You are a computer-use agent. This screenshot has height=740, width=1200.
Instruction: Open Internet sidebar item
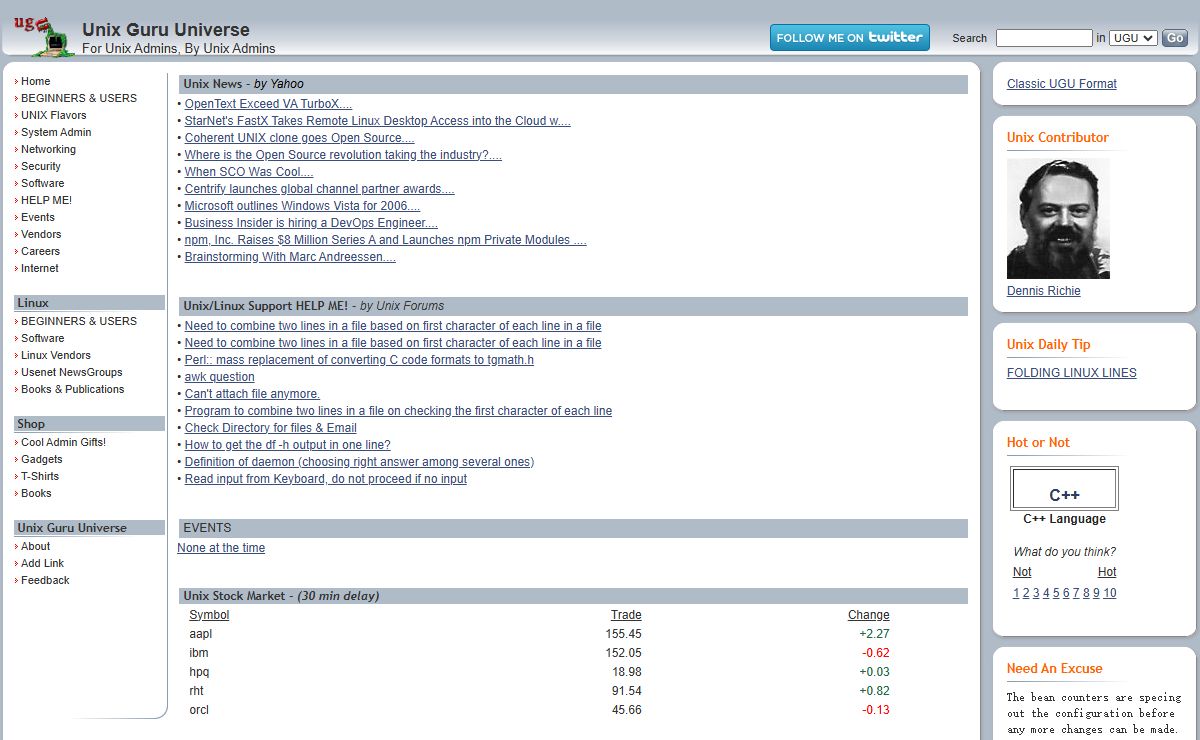(x=40, y=268)
